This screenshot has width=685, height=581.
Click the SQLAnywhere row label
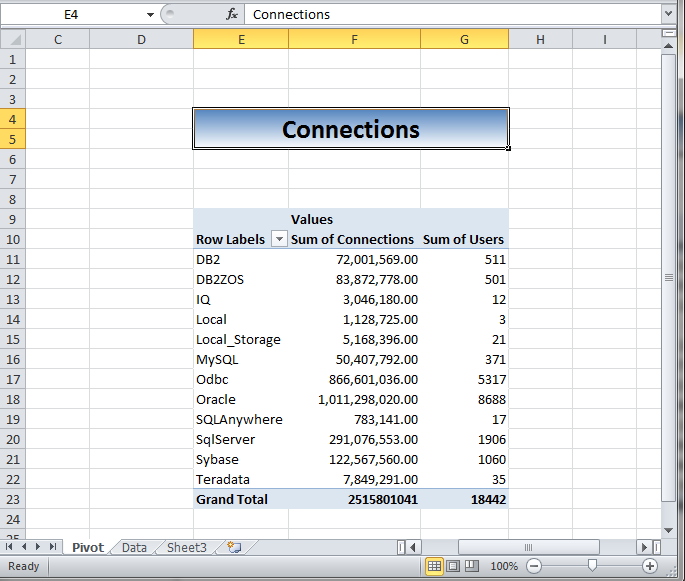point(239,419)
